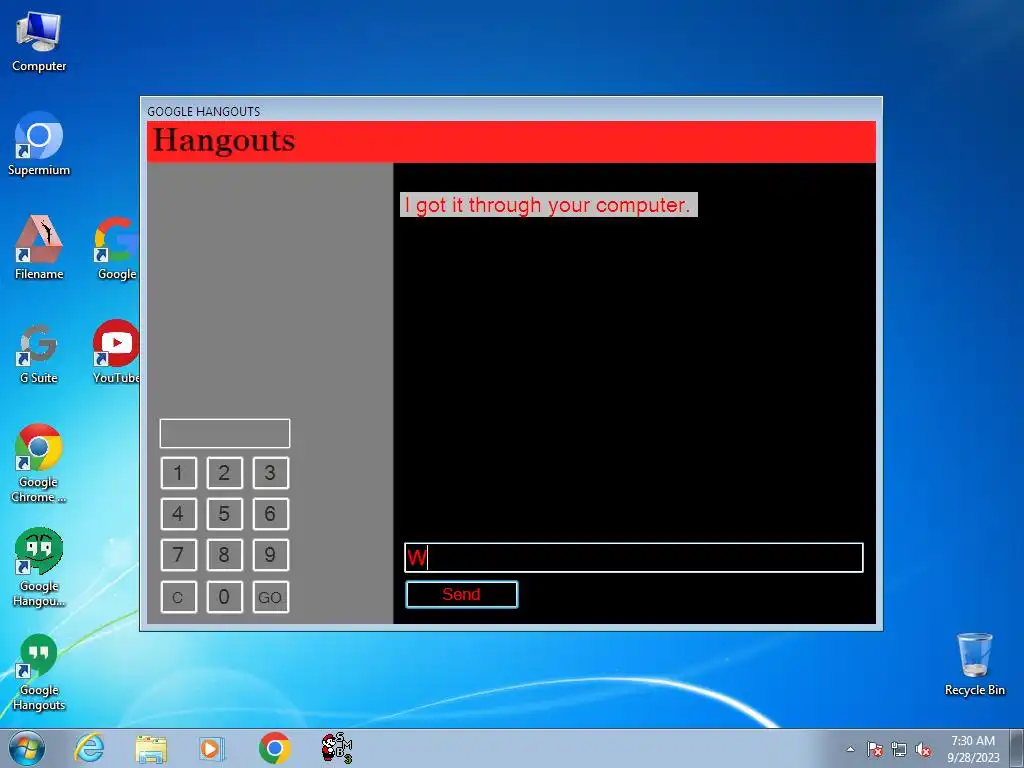Open the network tray icon

pos(899,749)
